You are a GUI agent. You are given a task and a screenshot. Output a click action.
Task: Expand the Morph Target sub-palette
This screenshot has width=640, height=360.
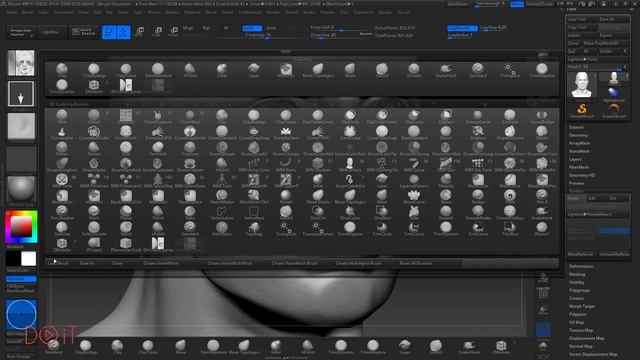point(582,306)
